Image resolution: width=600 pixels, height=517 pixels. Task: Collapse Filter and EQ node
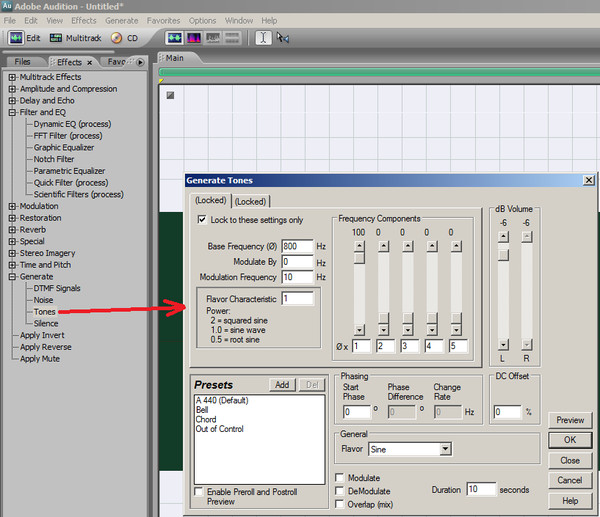[x=12, y=113]
